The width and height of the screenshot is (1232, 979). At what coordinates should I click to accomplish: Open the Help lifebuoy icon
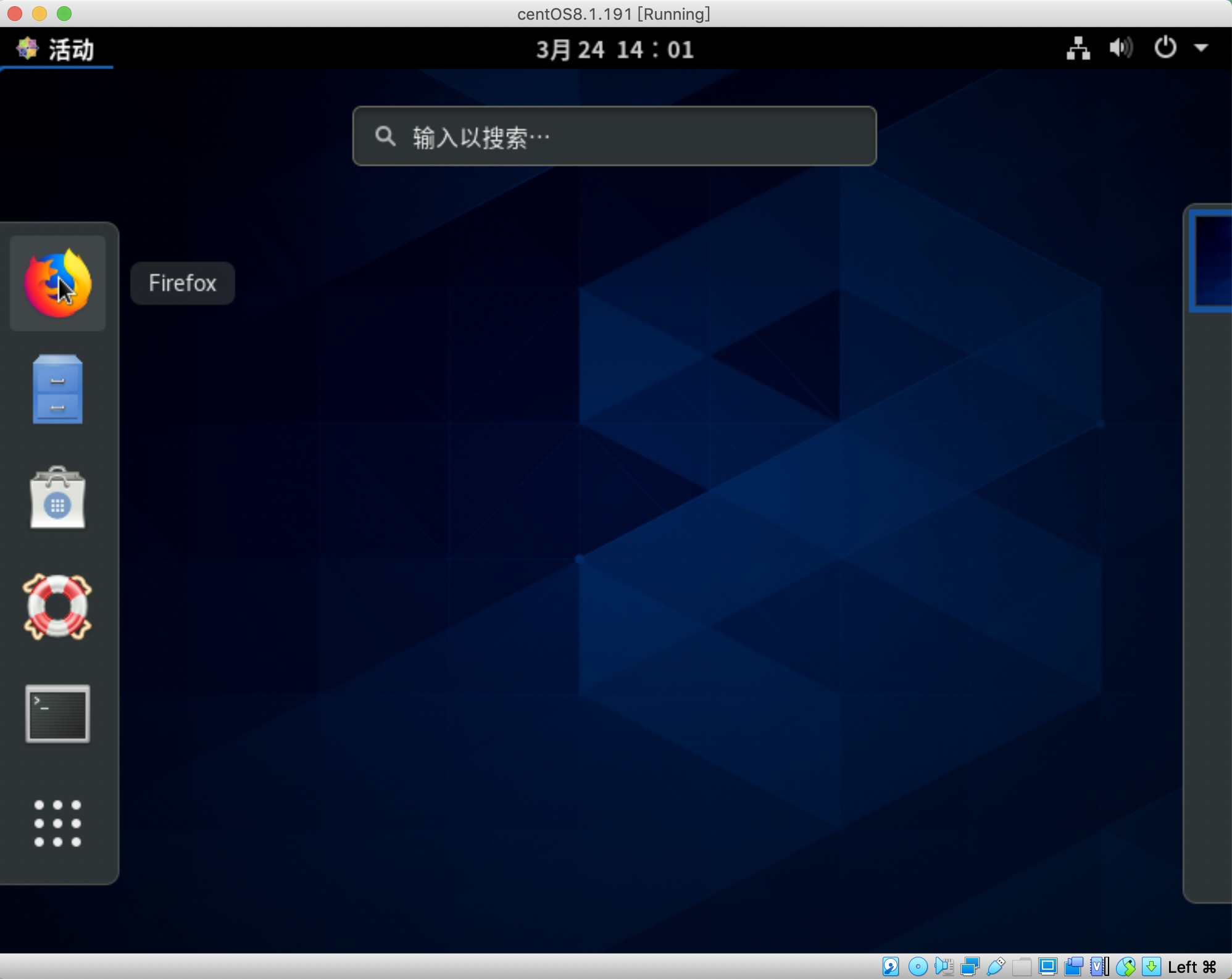tap(57, 607)
